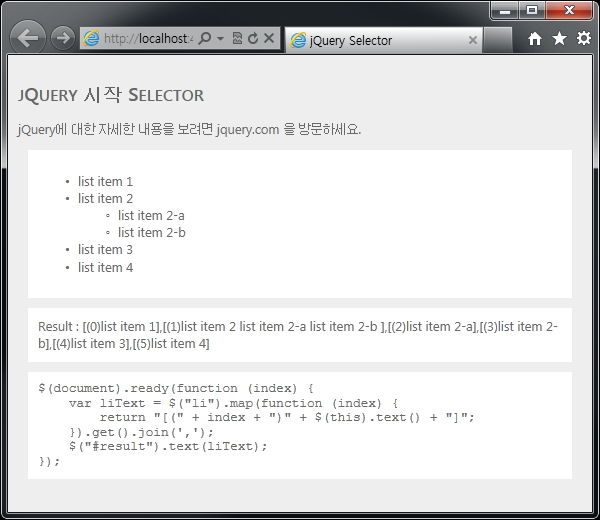Screen dimensions: 600x520
Task: Close the jQuery Selector tab
Action: [x=473, y=40]
